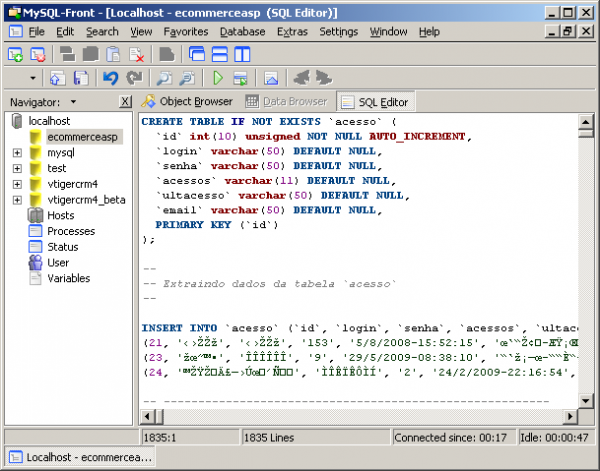Cascade windows using the overlapping windows icon

point(197,54)
